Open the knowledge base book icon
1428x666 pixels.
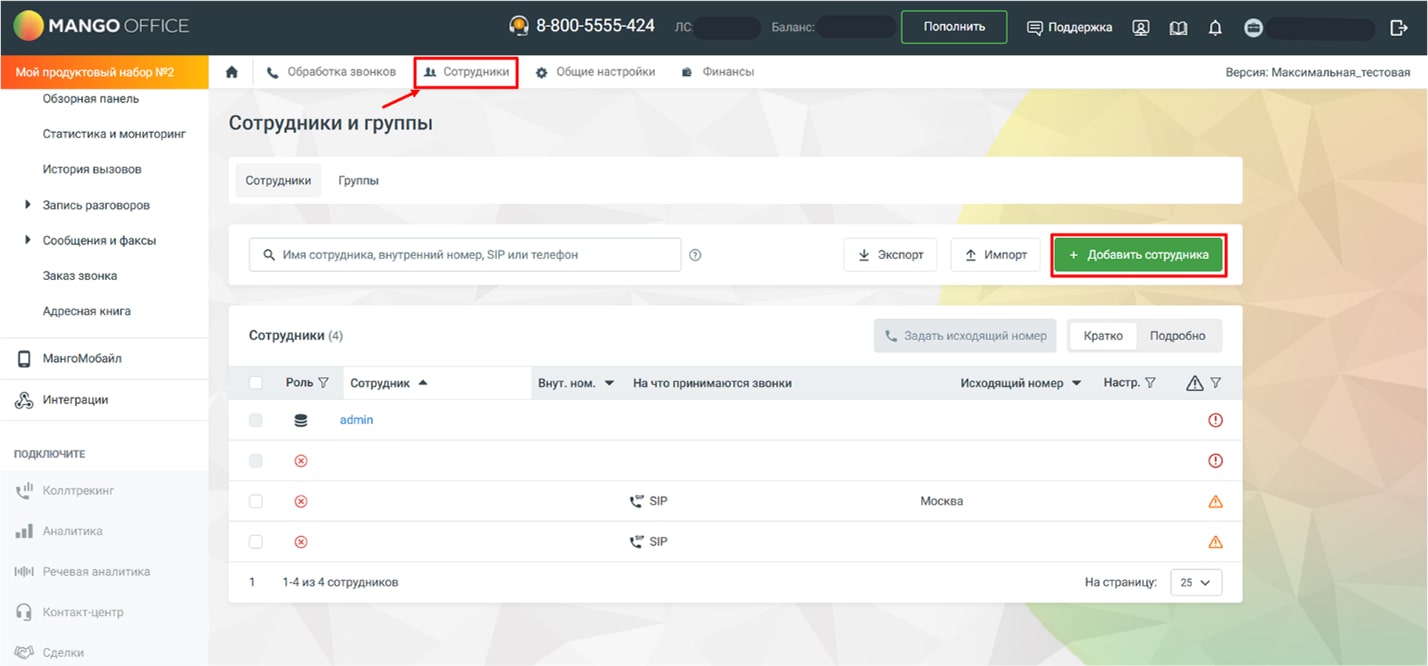coord(1178,28)
